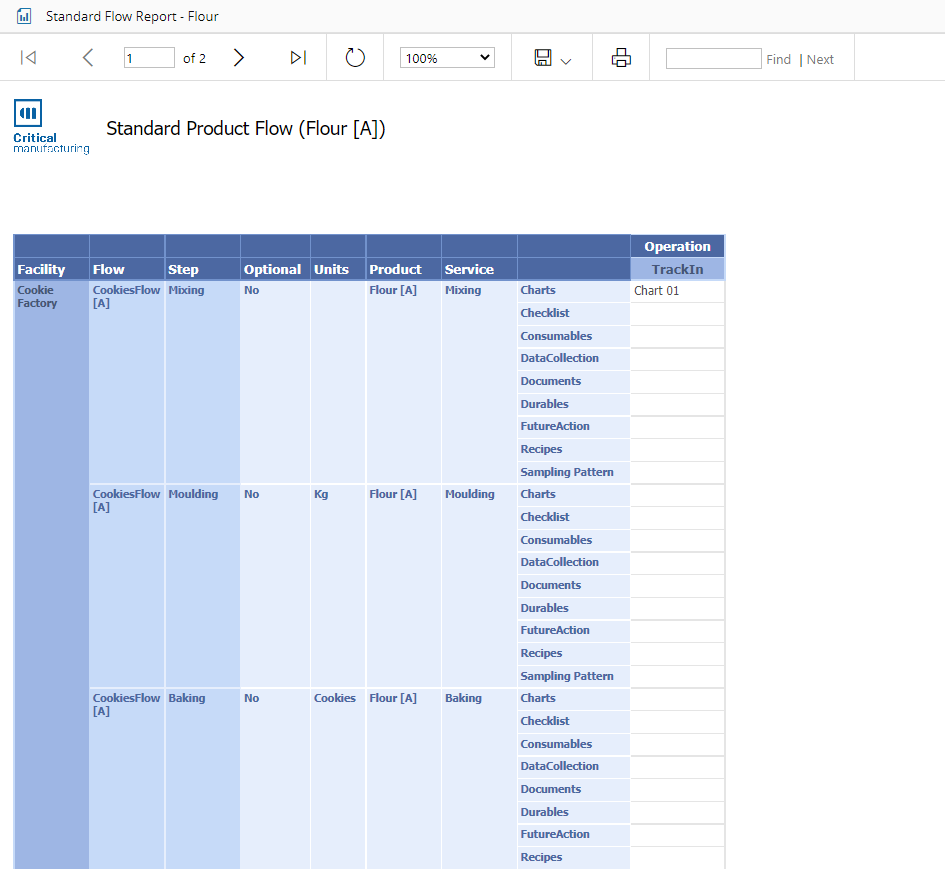Click the find text search box

713,59
